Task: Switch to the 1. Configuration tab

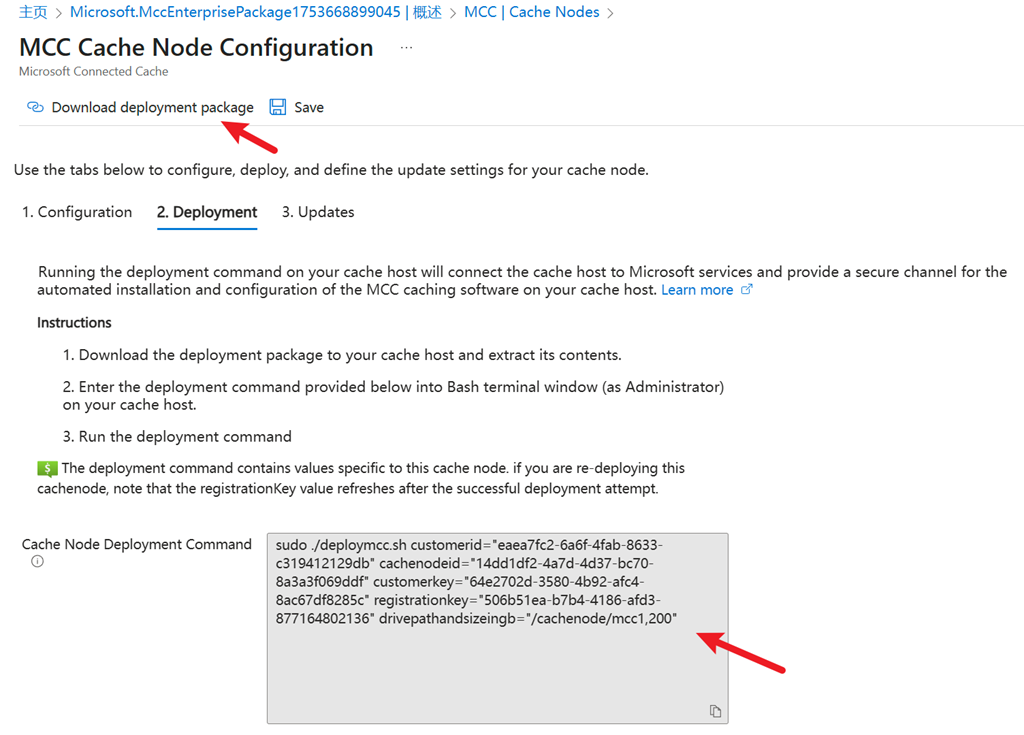Action: click(77, 212)
